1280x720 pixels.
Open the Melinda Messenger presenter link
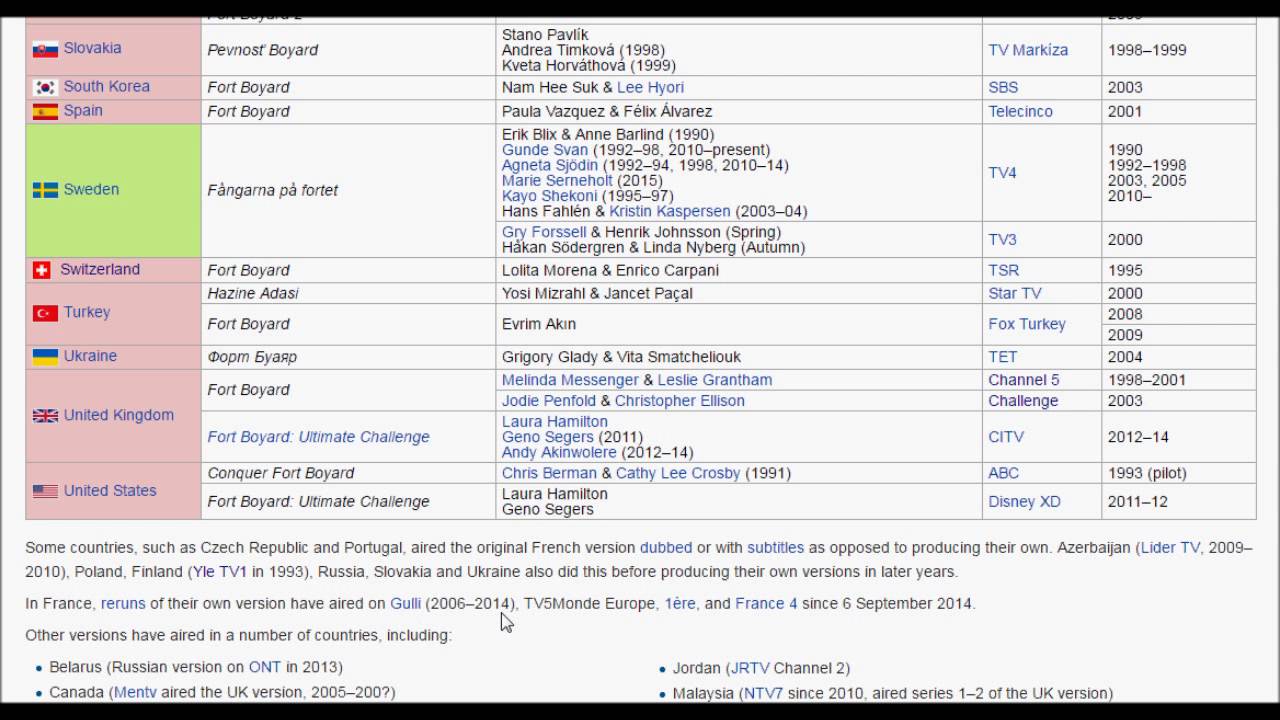coord(570,380)
